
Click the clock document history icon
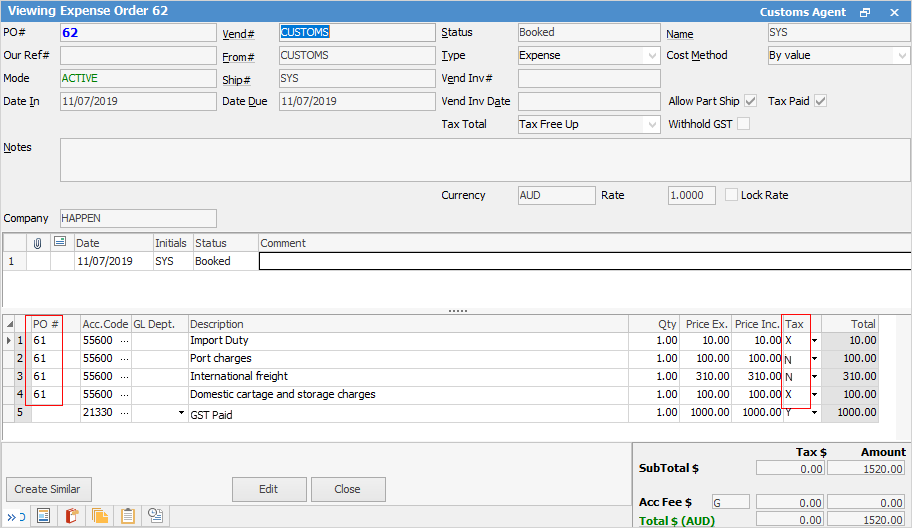[156, 516]
